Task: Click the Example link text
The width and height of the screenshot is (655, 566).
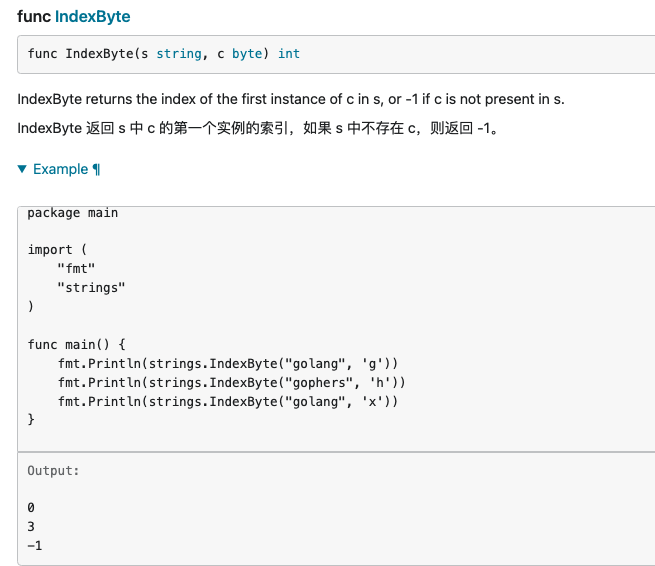Action: pos(60,170)
